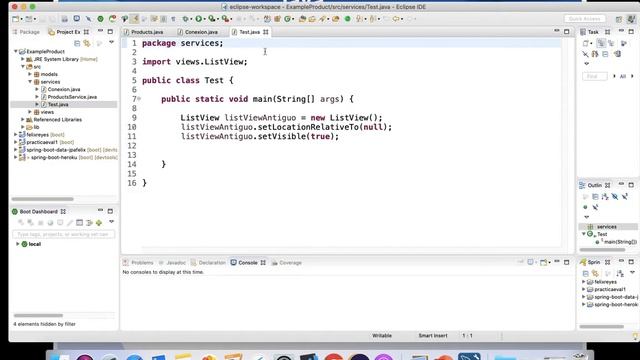640x360 pixels.
Task: Click the New Java Class green icon
Action: (x=288, y=19)
